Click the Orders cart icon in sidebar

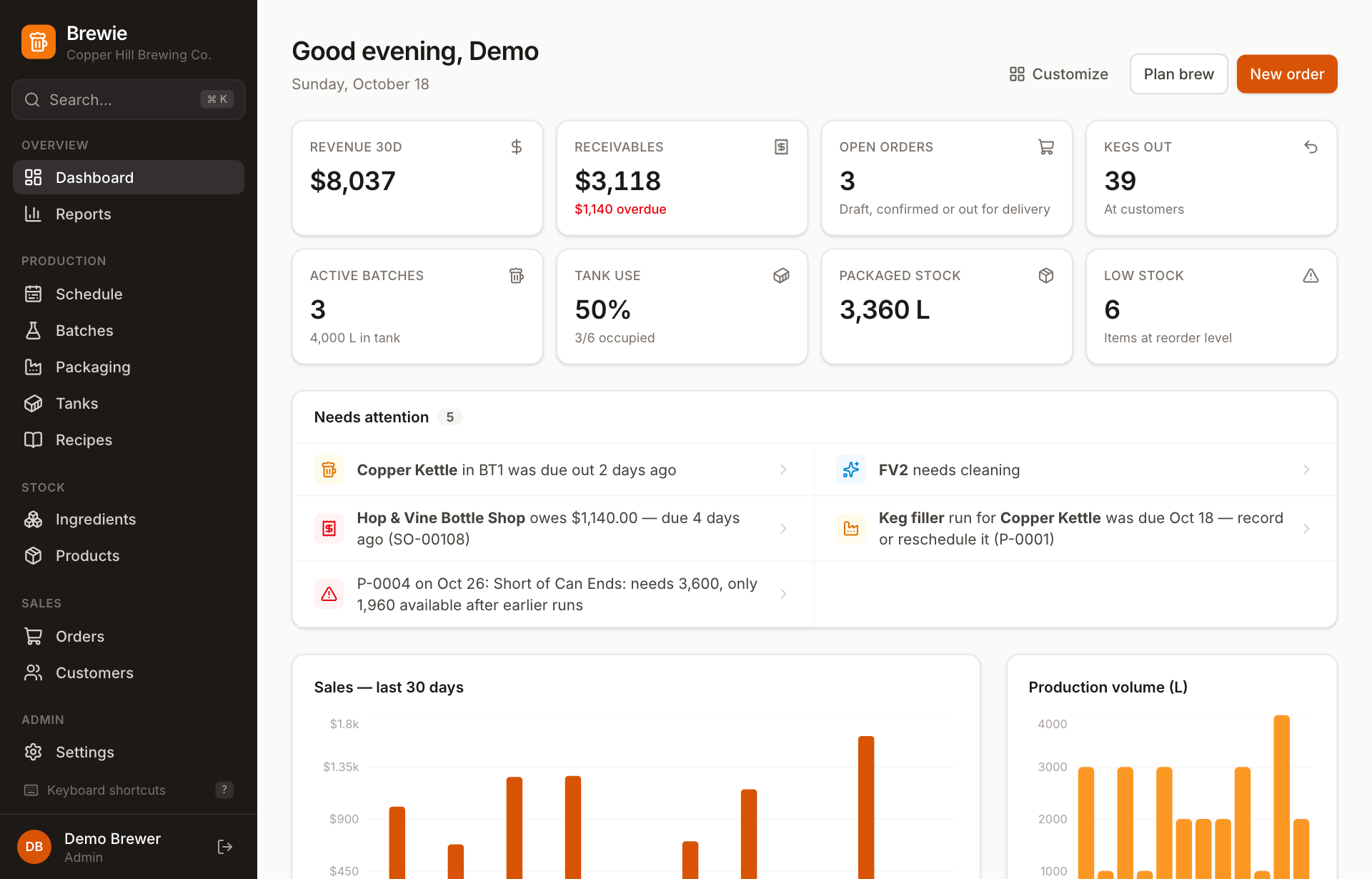coord(34,636)
